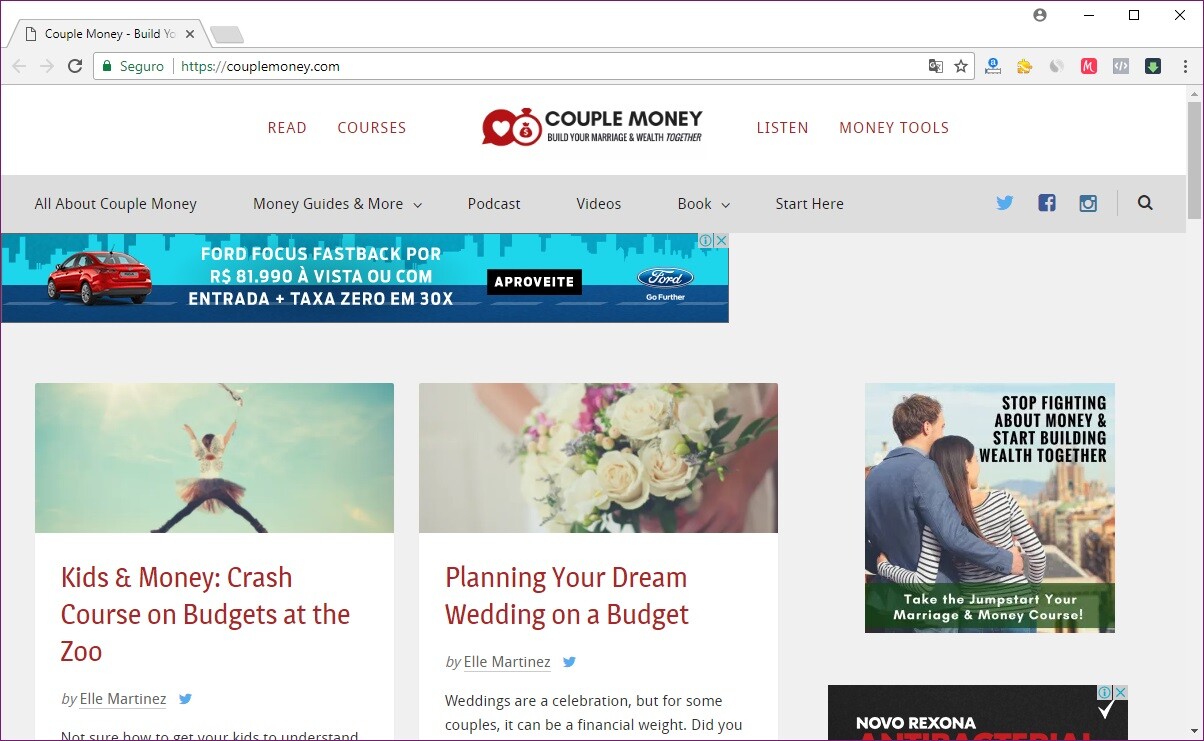Expand the Book dropdown menu
This screenshot has height=741, width=1204.
704,204
